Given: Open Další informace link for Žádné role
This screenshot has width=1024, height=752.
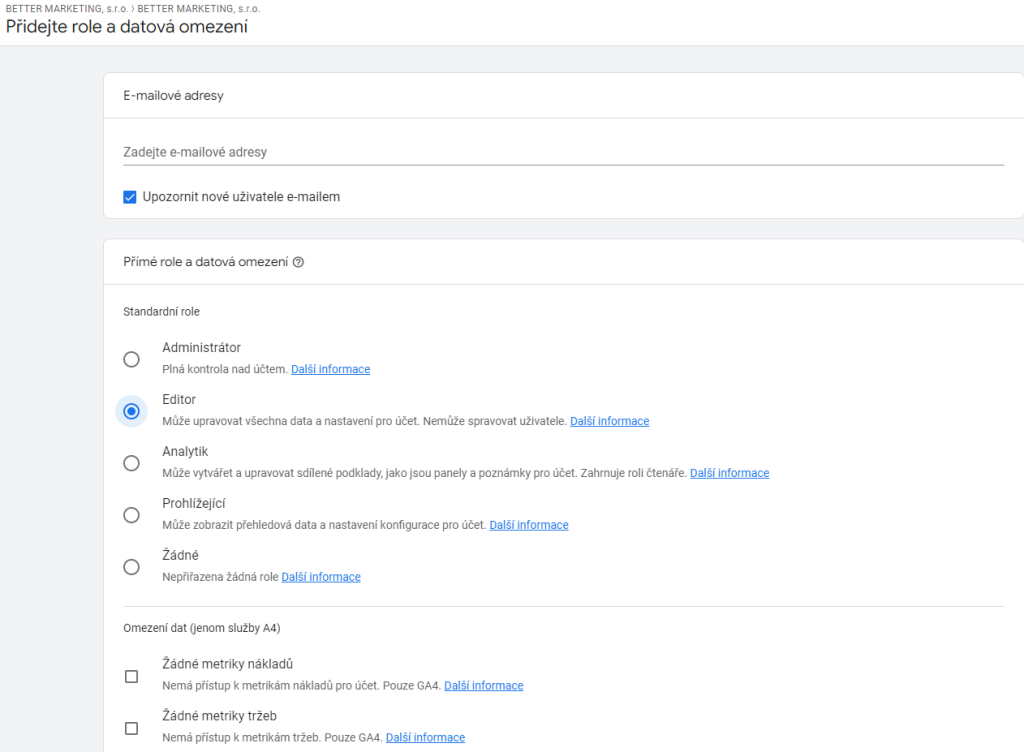Looking at the screenshot, I should point(321,576).
